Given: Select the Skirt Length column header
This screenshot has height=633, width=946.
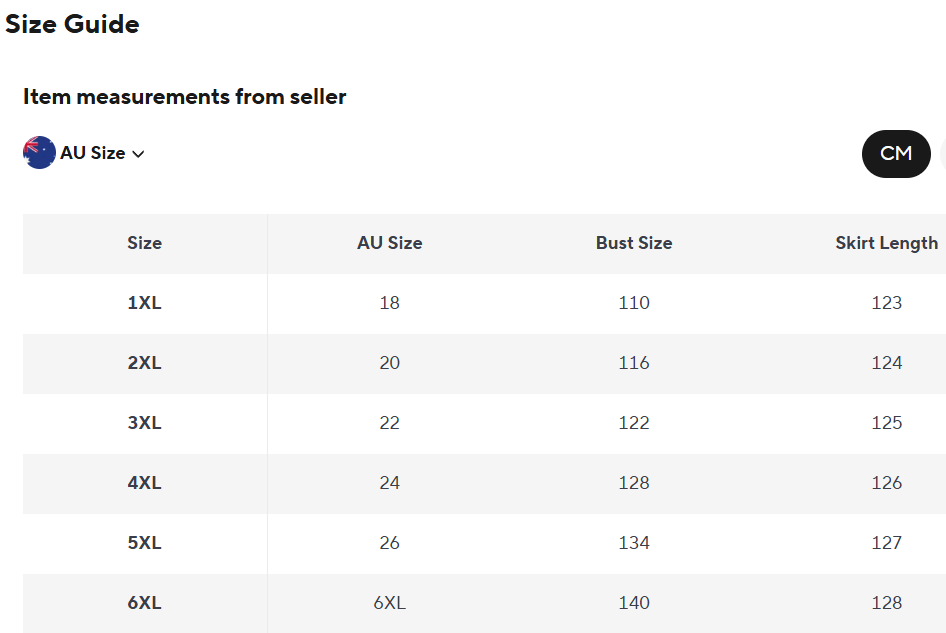Looking at the screenshot, I should click(x=886, y=243).
